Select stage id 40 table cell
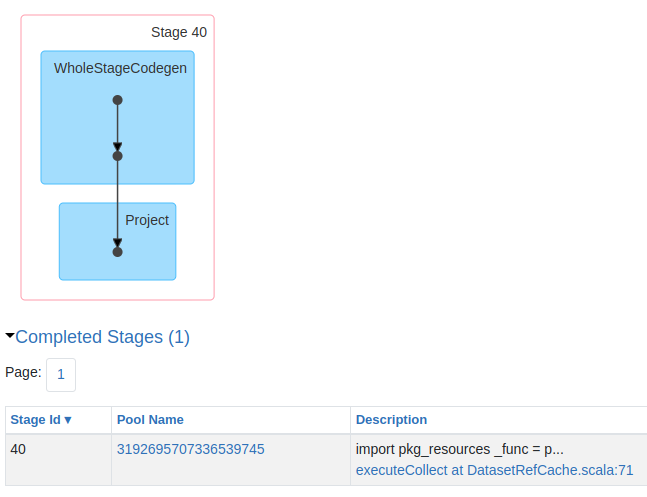Image resolution: width=647 pixels, height=497 pixels. (x=18, y=449)
